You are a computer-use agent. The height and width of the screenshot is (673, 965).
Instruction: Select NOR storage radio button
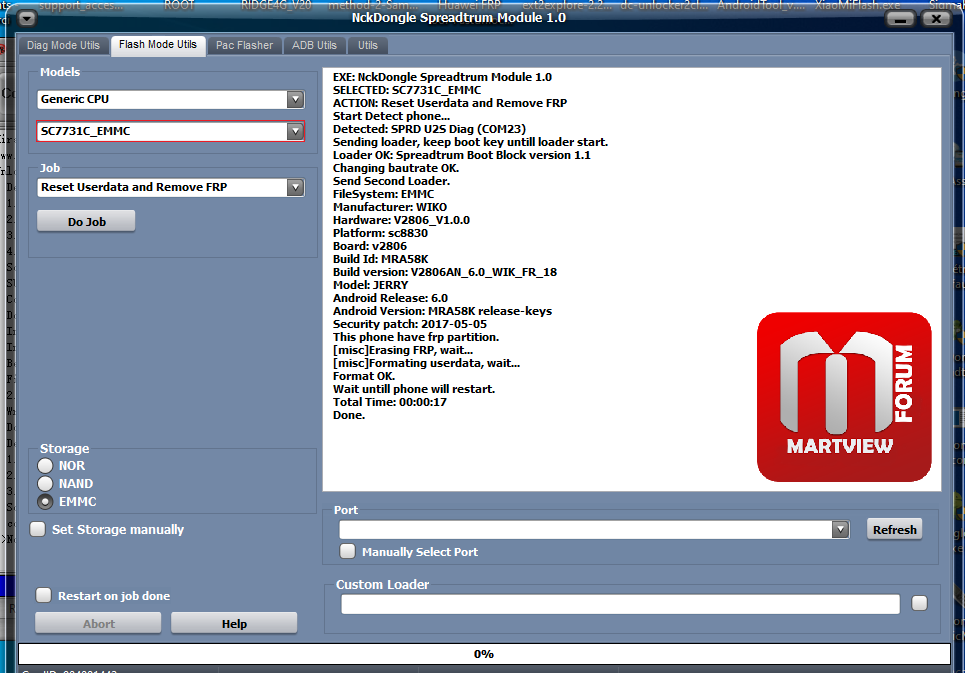coord(45,466)
